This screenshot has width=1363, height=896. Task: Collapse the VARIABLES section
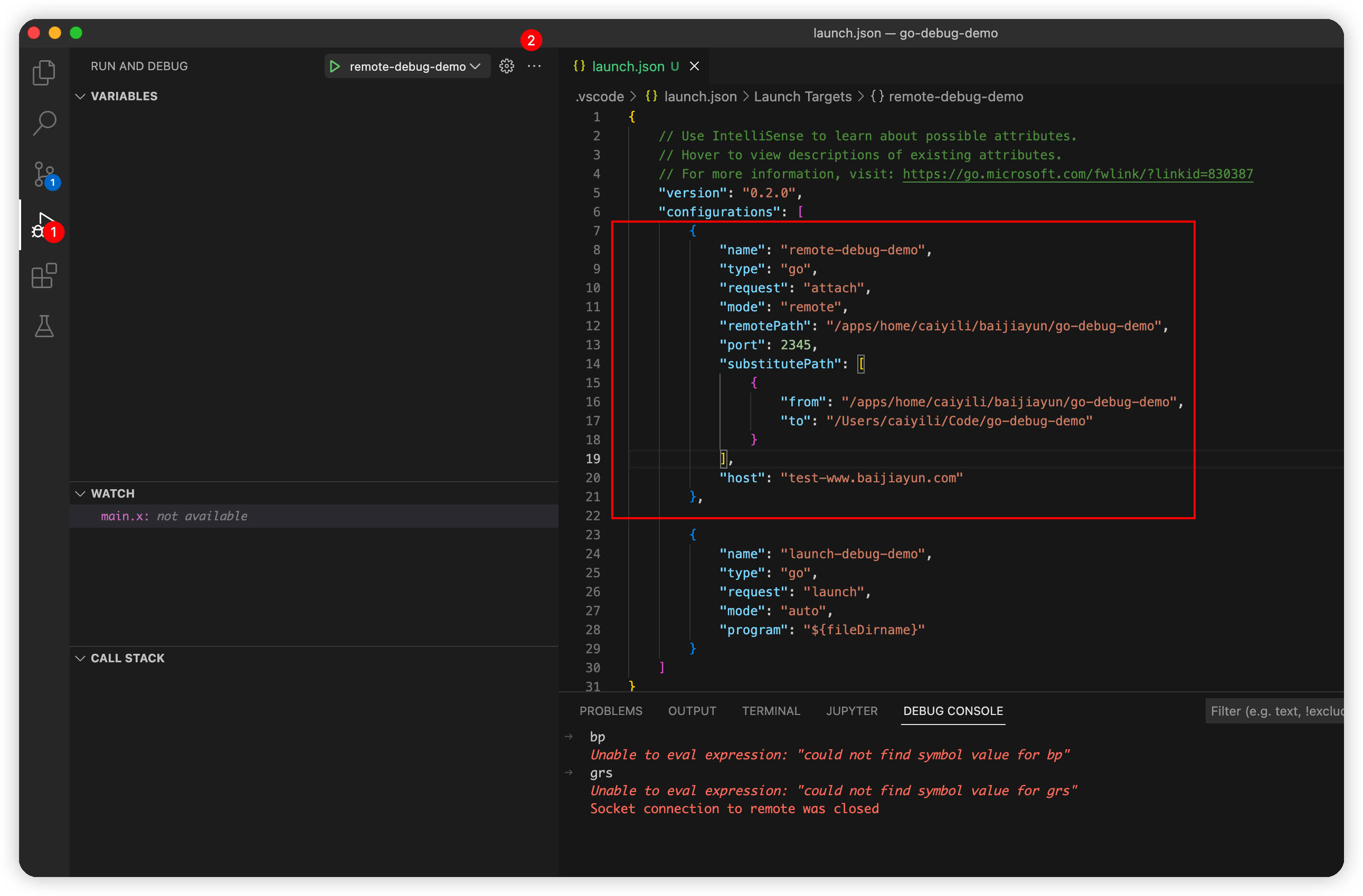click(80, 96)
